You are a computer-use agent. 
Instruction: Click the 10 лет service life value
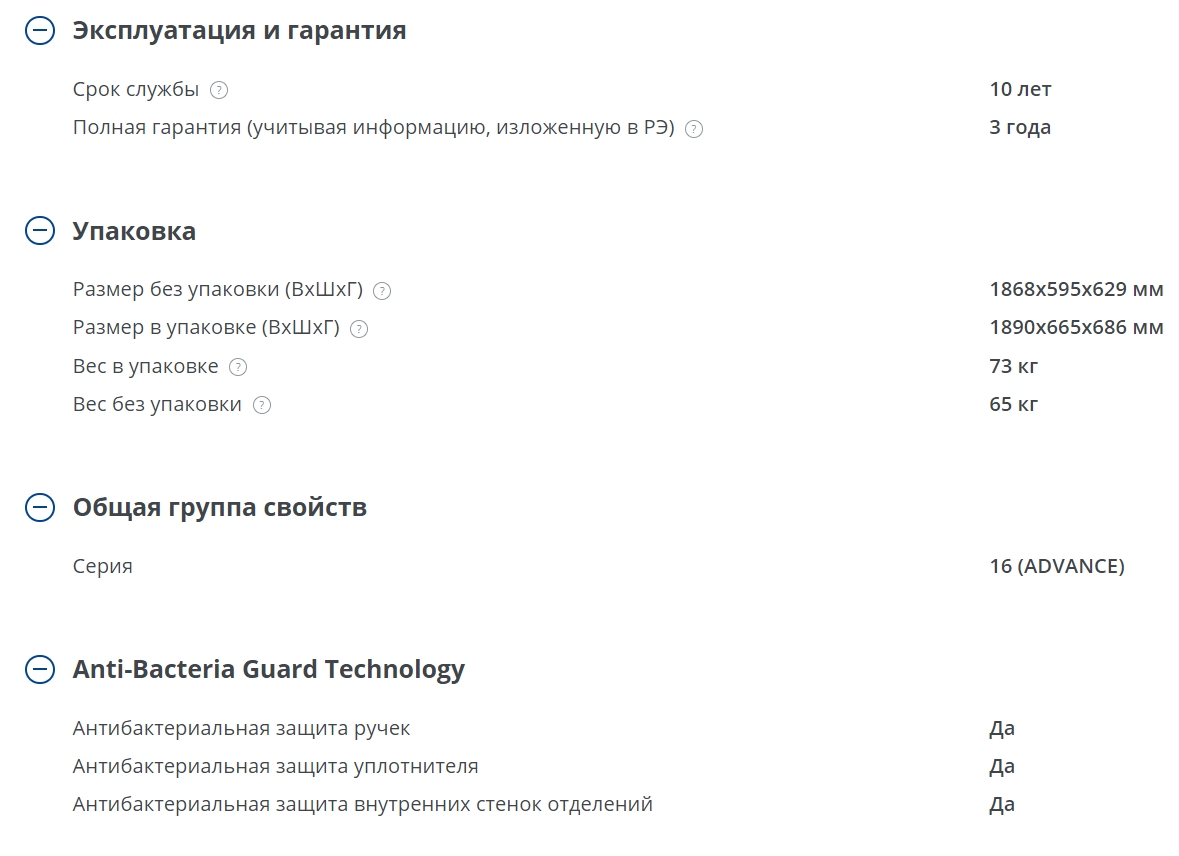pos(1020,89)
